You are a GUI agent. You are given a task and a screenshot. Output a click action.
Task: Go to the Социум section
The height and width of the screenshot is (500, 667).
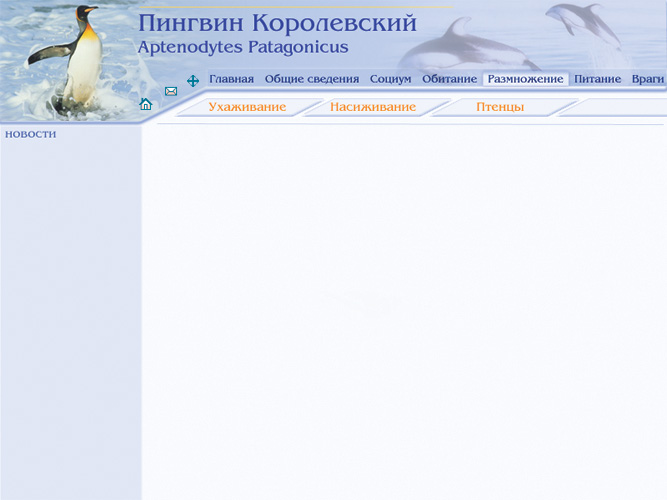[x=391, y=79]
